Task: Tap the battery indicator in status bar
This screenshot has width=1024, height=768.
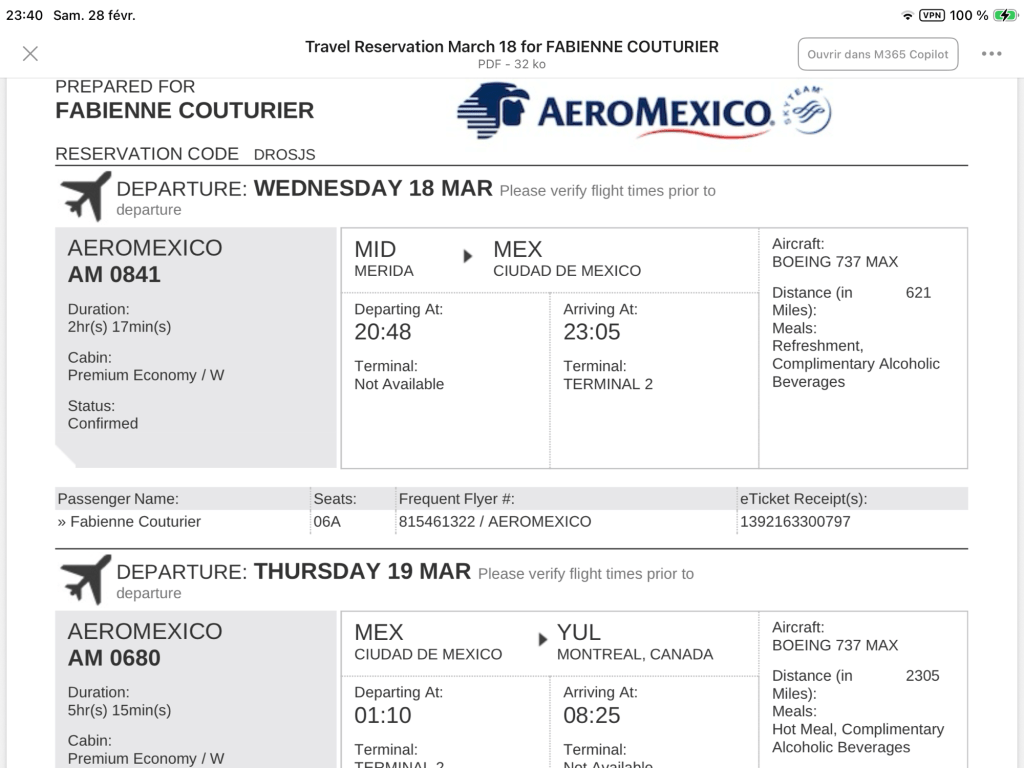Action: [x=1005, y=15]
